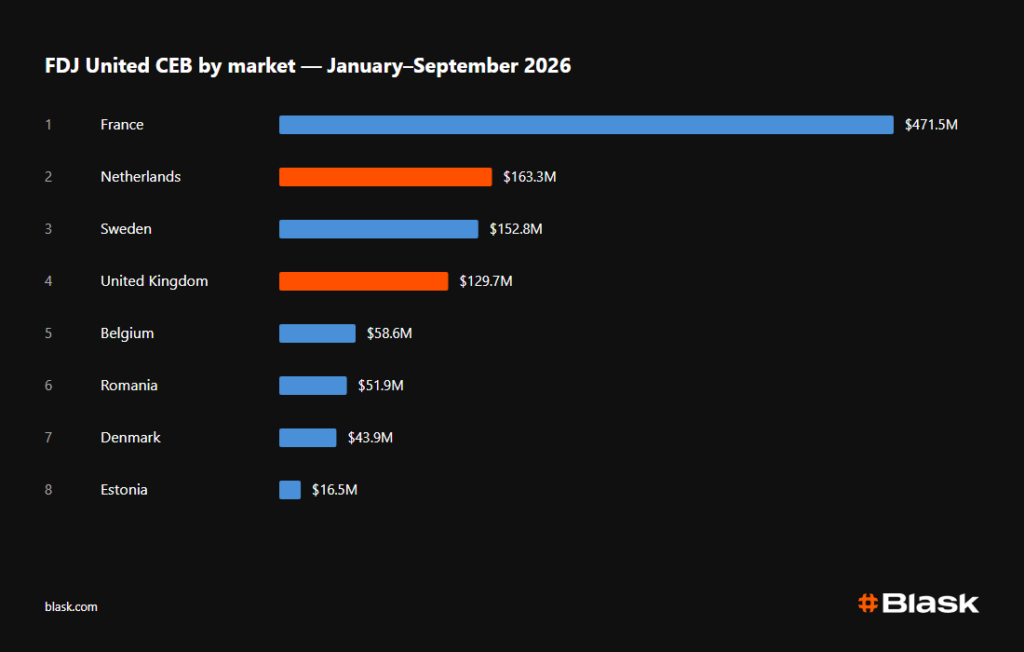Select the Denmark country label
This screenshot has height=652, width=1024.
click(x=130, y=438)
